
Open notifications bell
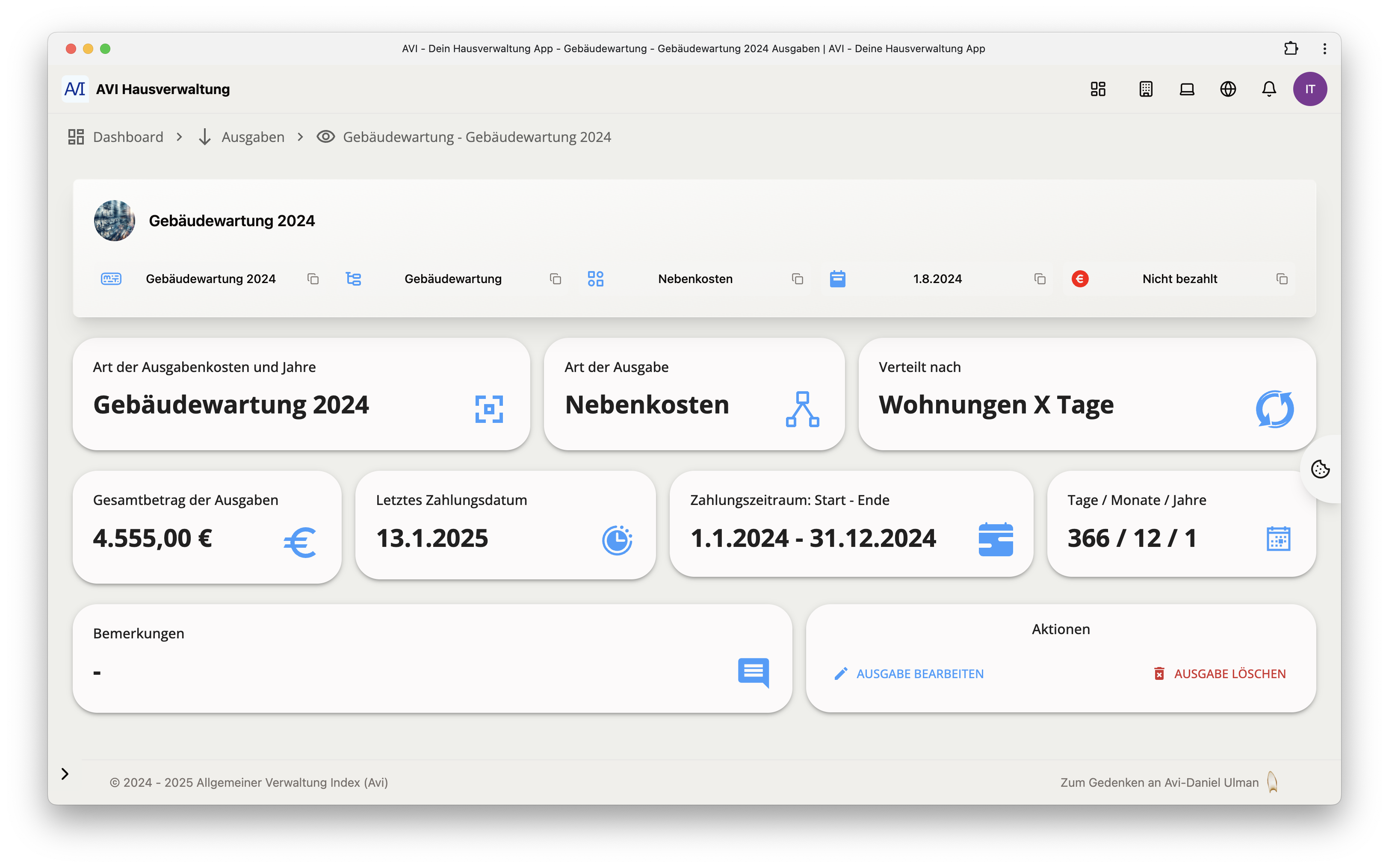(x=1269, y=89)
